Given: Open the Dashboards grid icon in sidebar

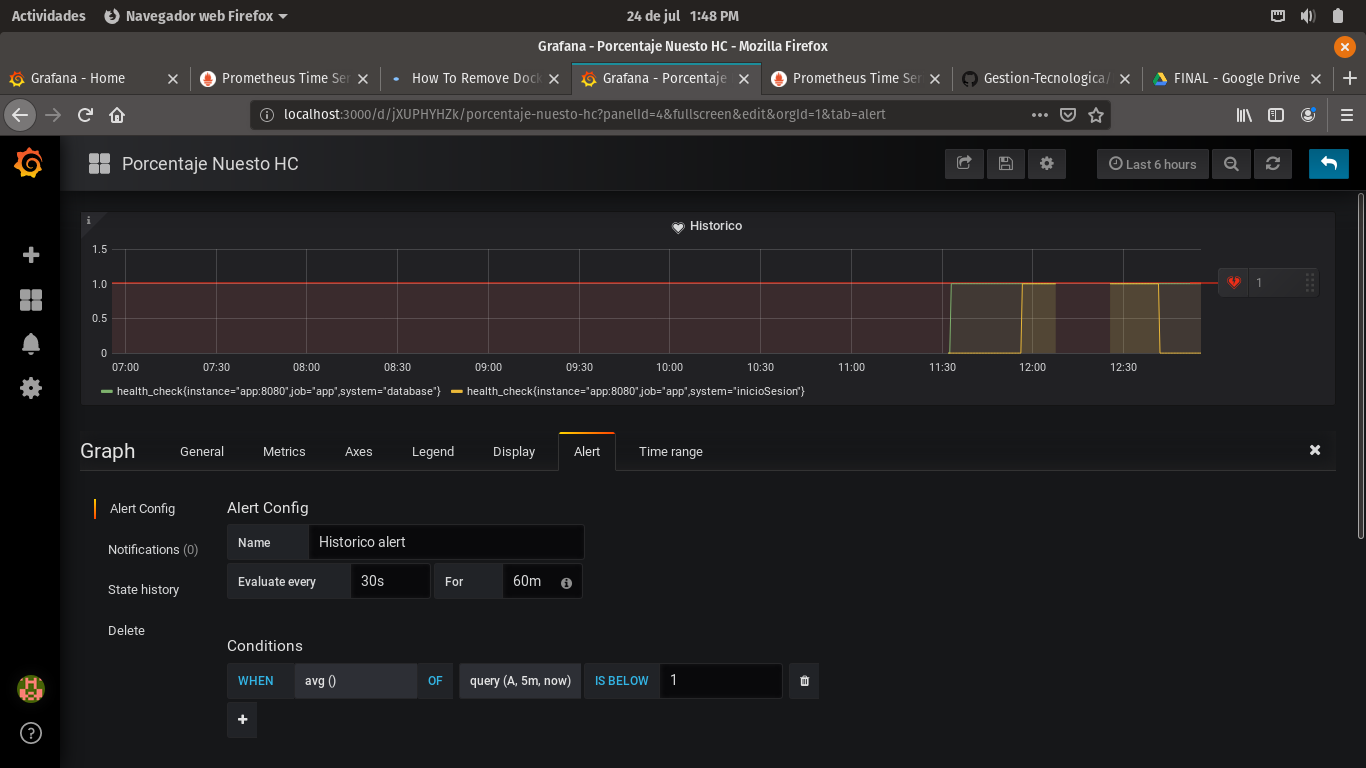Looking at the screenshot, I should [31, 300].
